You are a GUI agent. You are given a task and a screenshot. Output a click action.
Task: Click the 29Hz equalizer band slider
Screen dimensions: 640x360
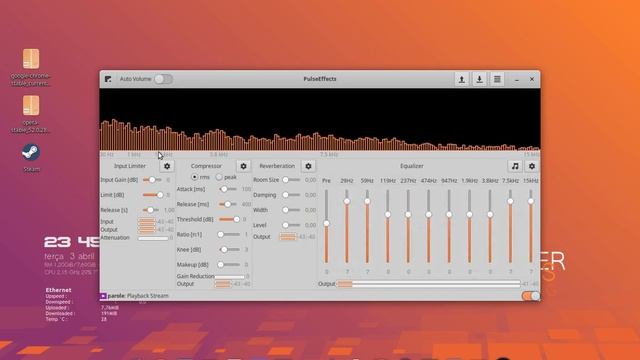click(x=347, y=227)
